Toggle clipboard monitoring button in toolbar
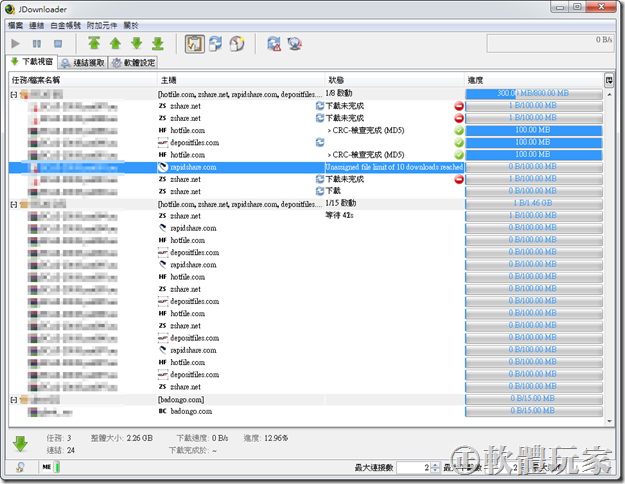Viewport: 625px width, 484px height. (x=195, y=43)
